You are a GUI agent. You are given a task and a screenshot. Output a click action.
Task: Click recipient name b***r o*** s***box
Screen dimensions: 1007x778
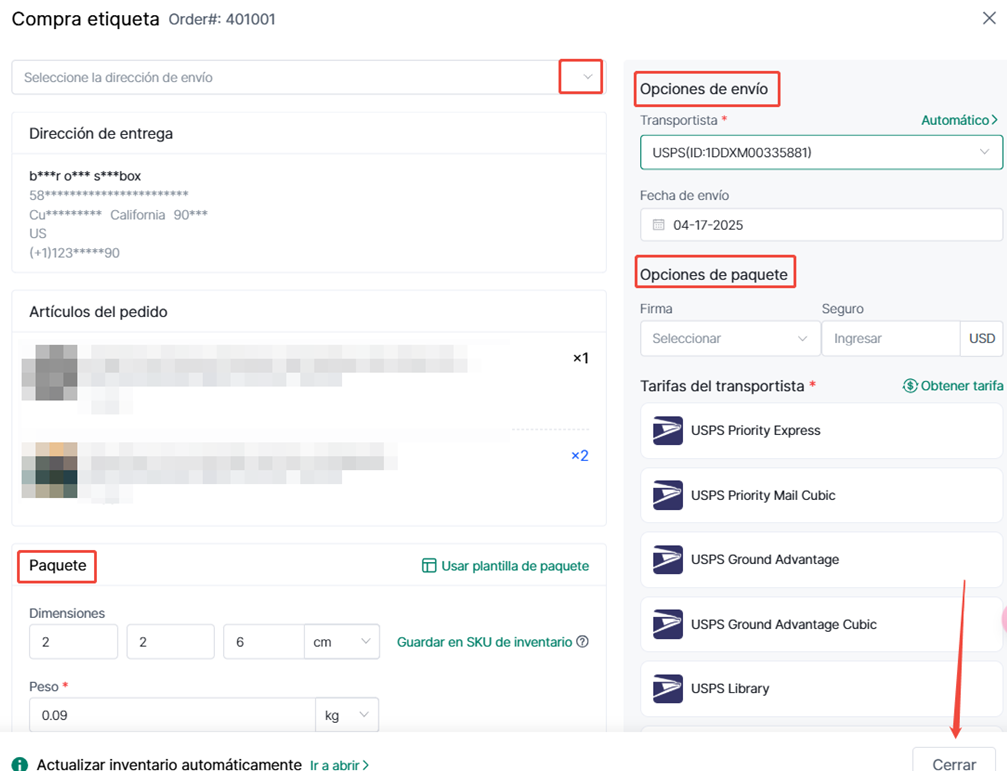(x=85, y=176)
